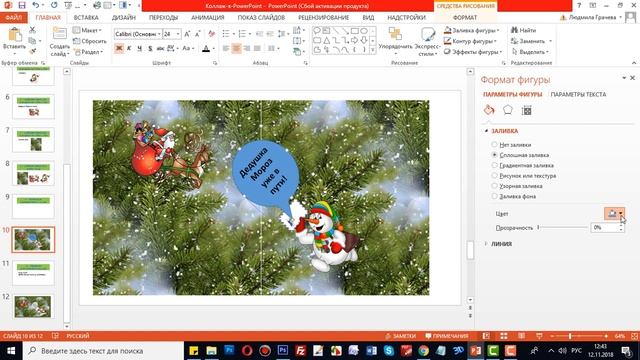Image resolution: width=640 pixels, height=360 pixels.
Task: Open 'Эффекты фигуры' shape effects dropdown
Action: 473,52
